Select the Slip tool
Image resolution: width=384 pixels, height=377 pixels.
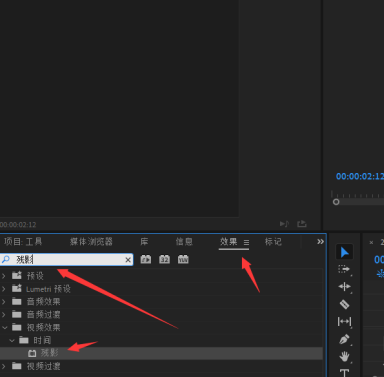coord(344,322)
